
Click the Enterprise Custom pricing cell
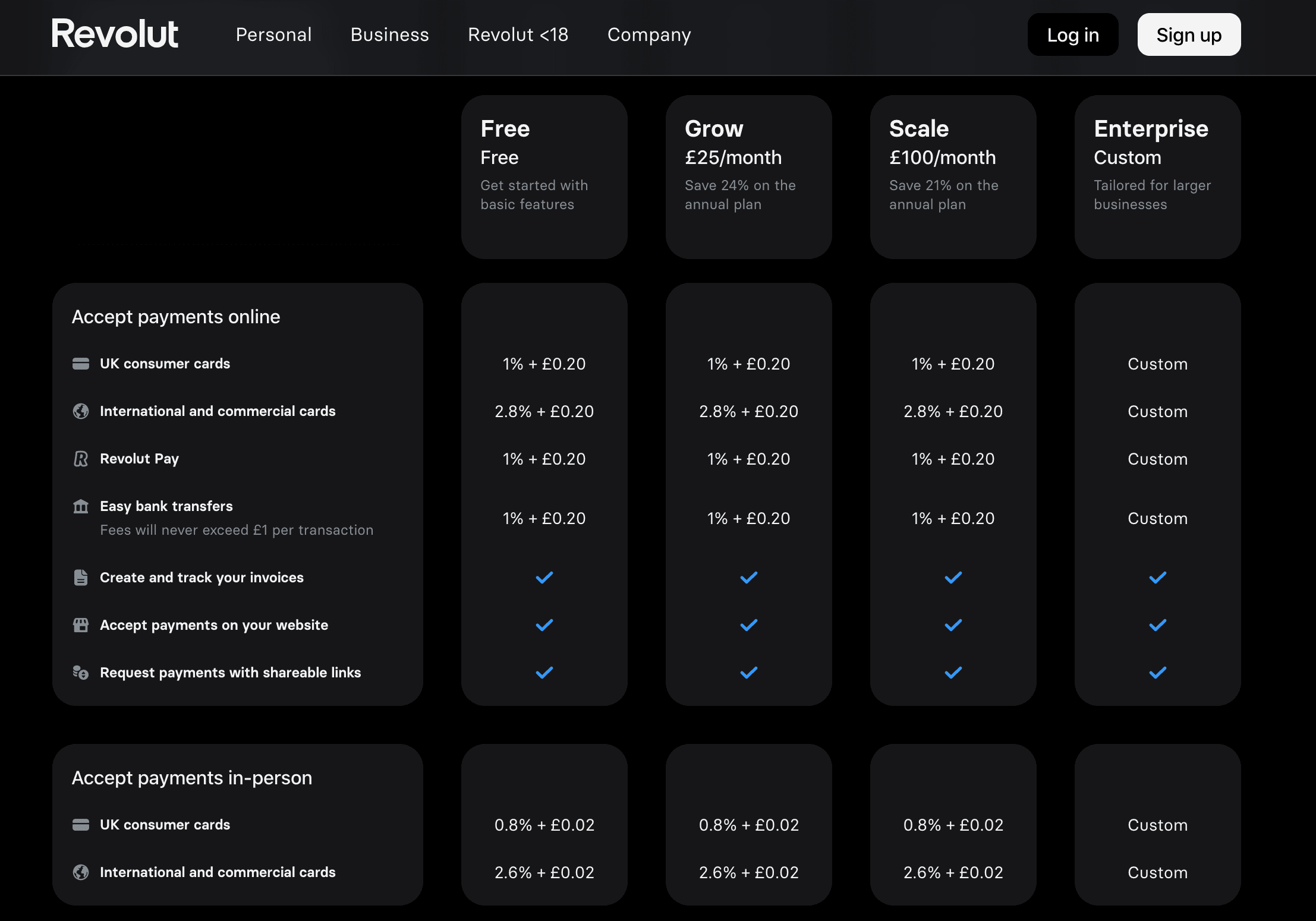click(x=1158, y=364)
